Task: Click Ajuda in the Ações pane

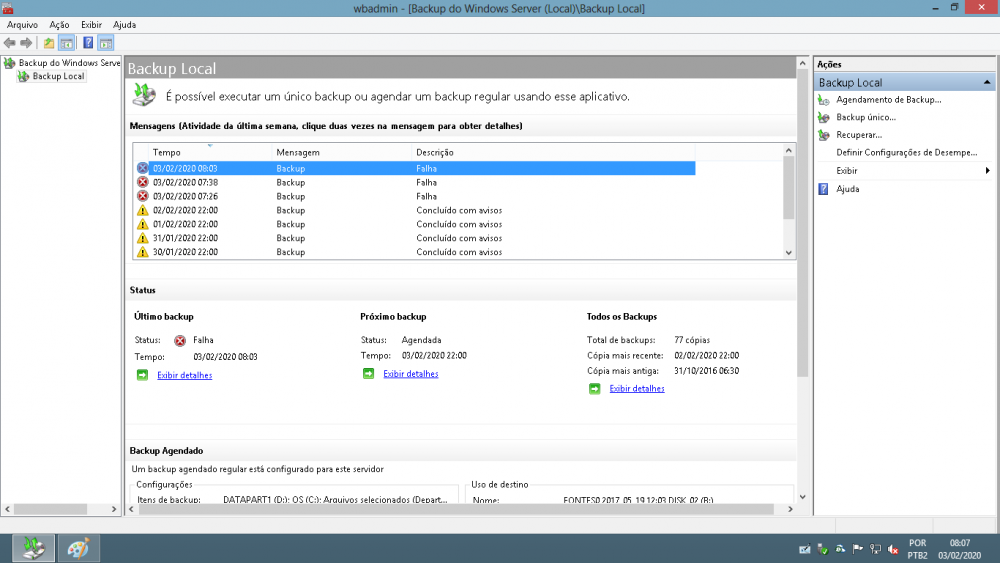Action: [848, 189]
